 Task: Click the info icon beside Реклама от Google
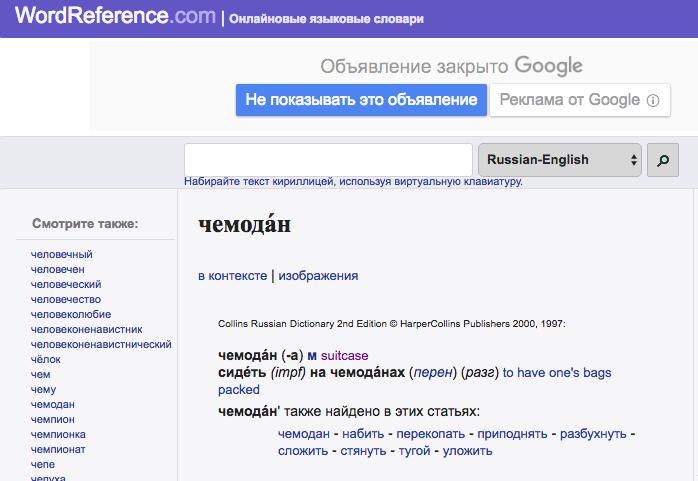pos(652,100)
